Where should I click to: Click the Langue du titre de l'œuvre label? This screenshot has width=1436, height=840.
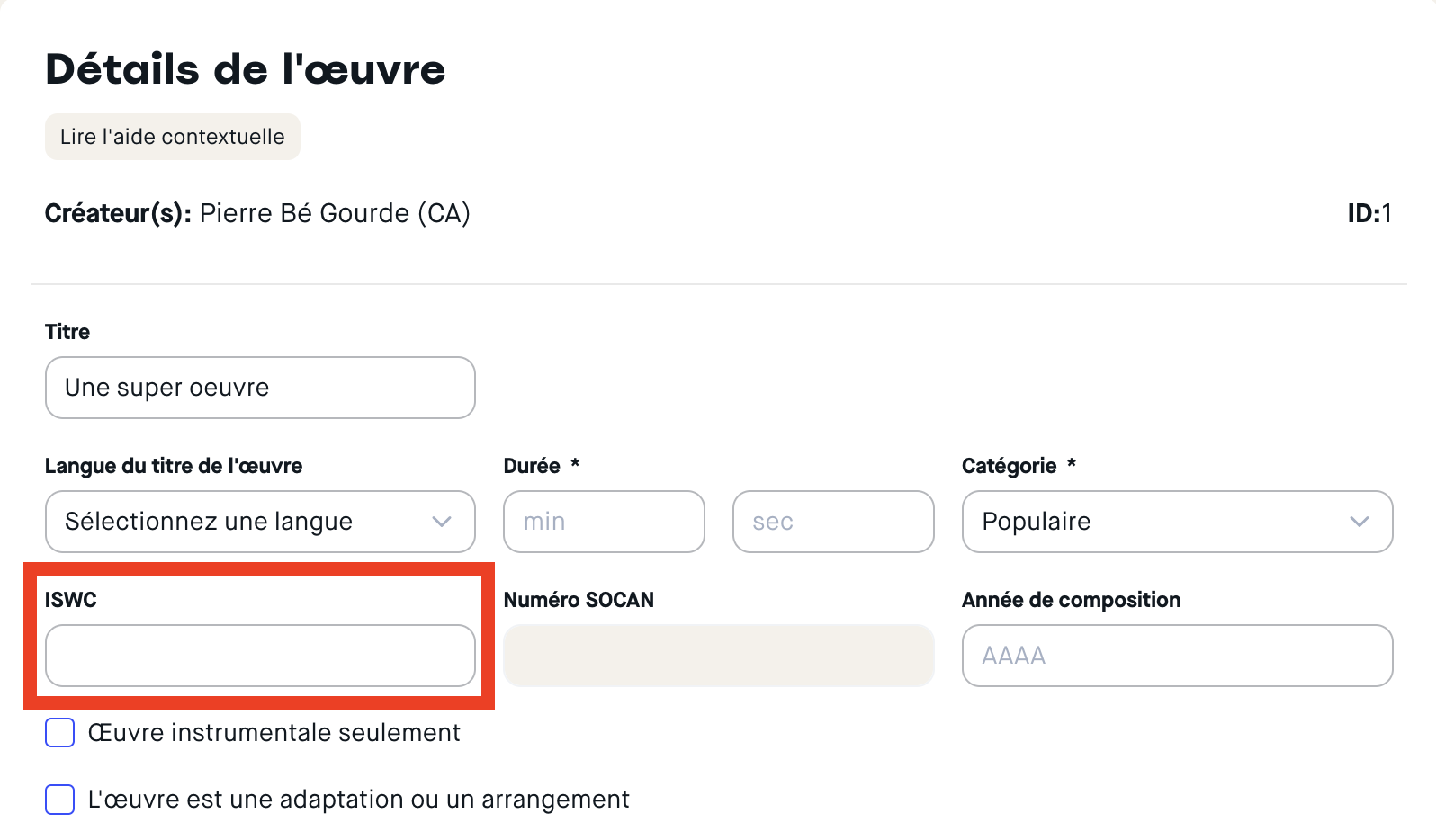coord(174,466)
